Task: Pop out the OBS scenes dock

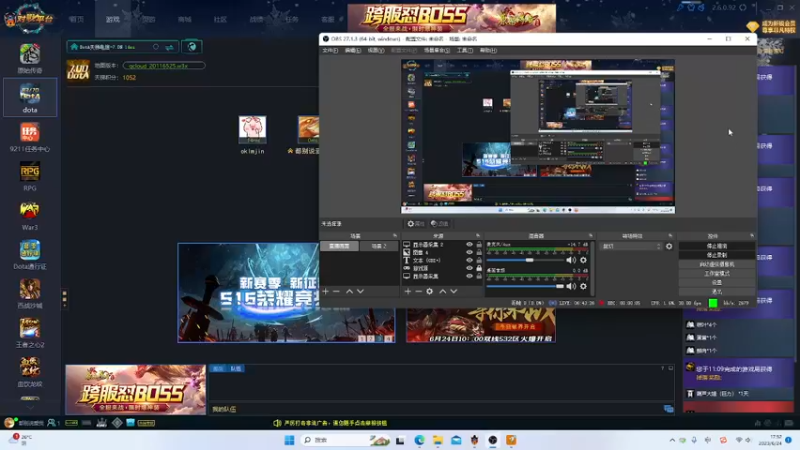Action: pos(395,236)
